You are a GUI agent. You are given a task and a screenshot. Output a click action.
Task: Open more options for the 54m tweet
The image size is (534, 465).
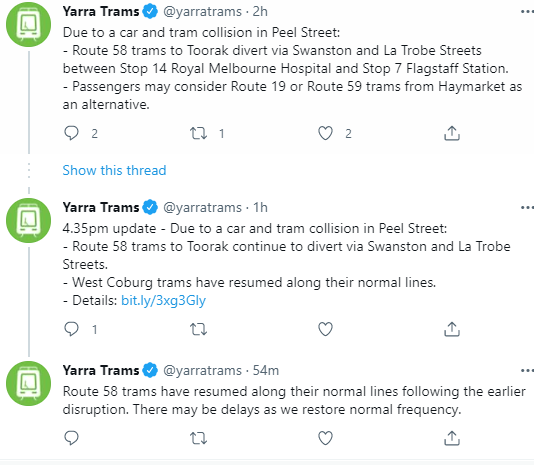click(x=527, y=370)
